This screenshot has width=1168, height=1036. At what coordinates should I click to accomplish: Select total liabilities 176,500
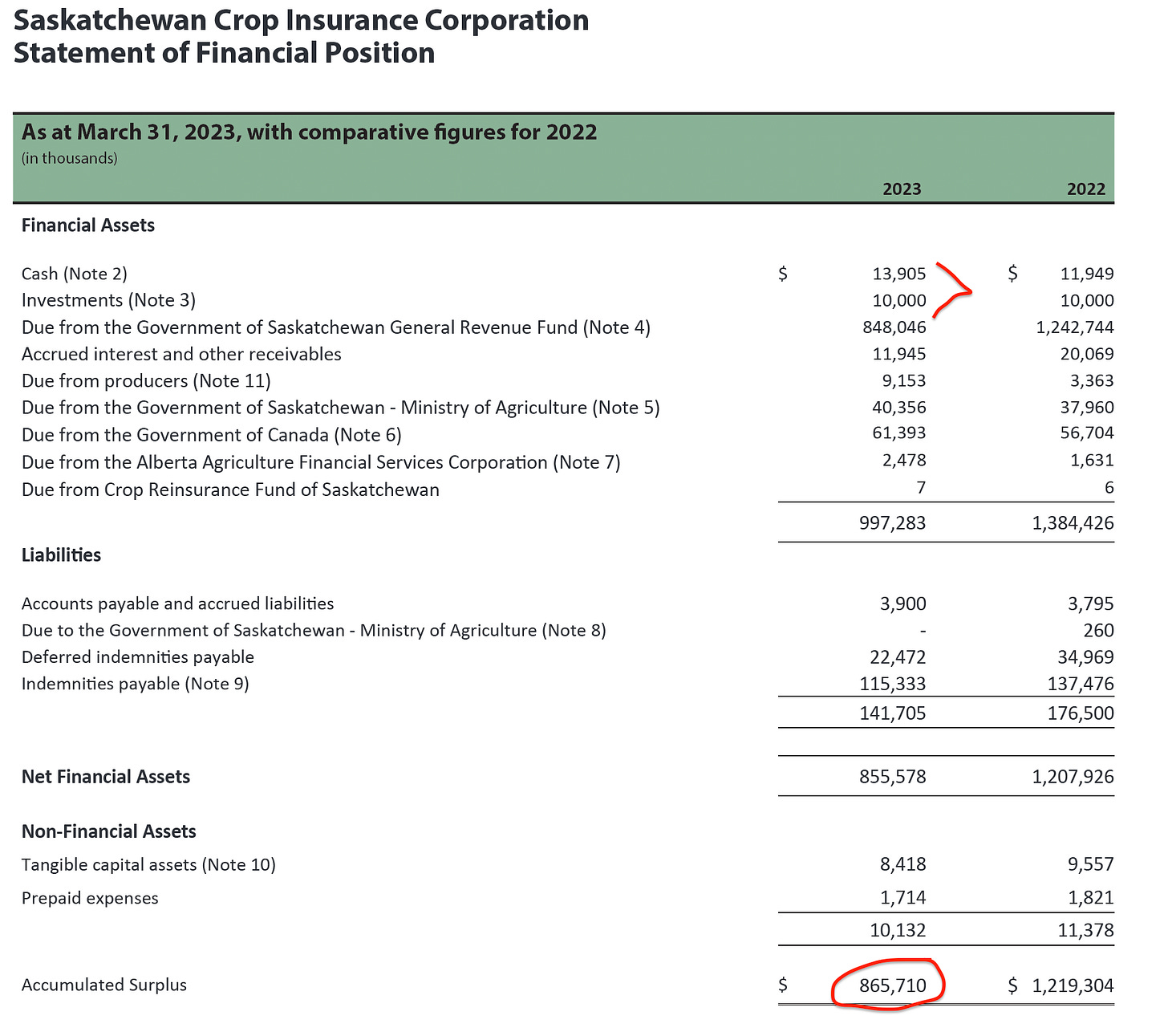(1081, 713)
